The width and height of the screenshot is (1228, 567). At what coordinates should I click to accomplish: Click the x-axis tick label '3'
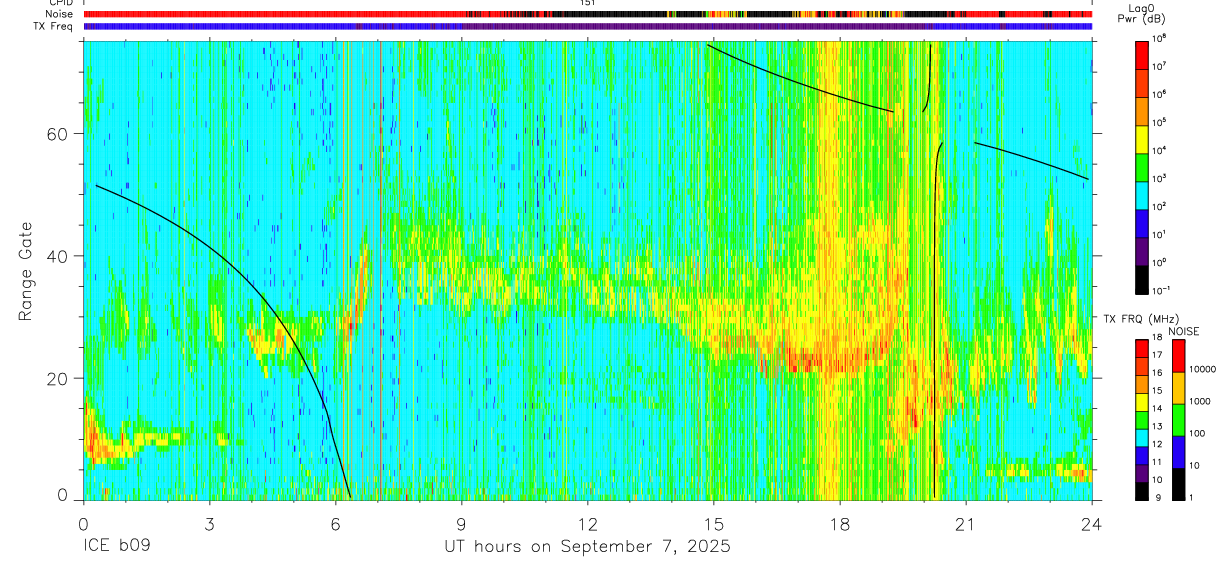pos(209,524)
